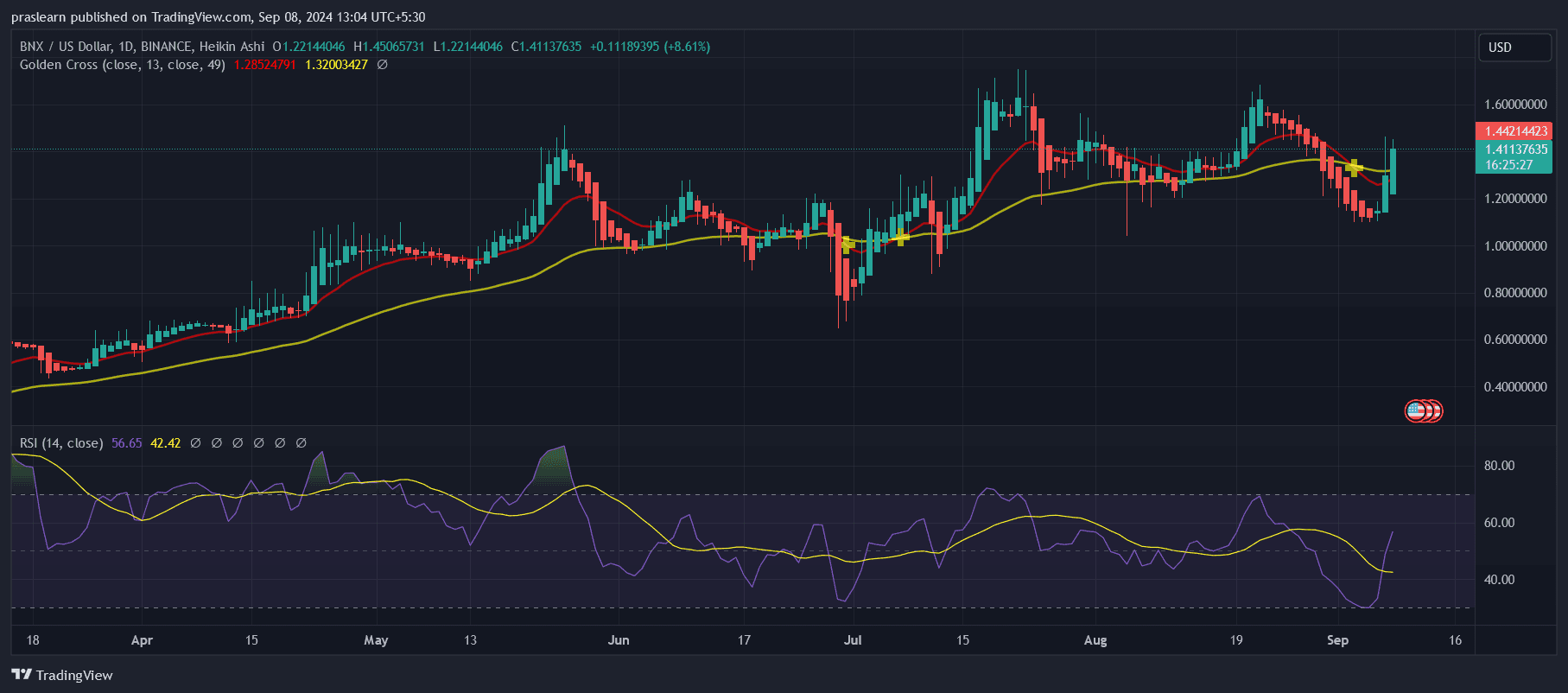Image resolution: width=1568 pixels, height=693 pixels.
Task: Click the Jun label on time axis
Action: pyautogui.click(x=619, y=640)
